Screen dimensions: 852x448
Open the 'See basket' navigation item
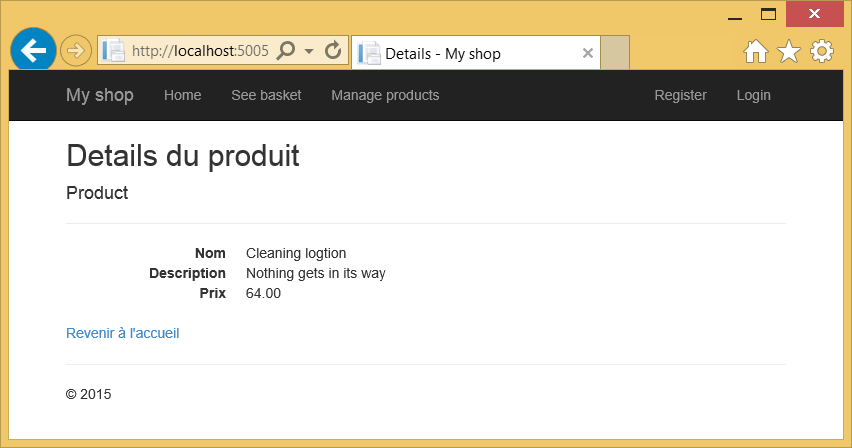coord(266,95)
